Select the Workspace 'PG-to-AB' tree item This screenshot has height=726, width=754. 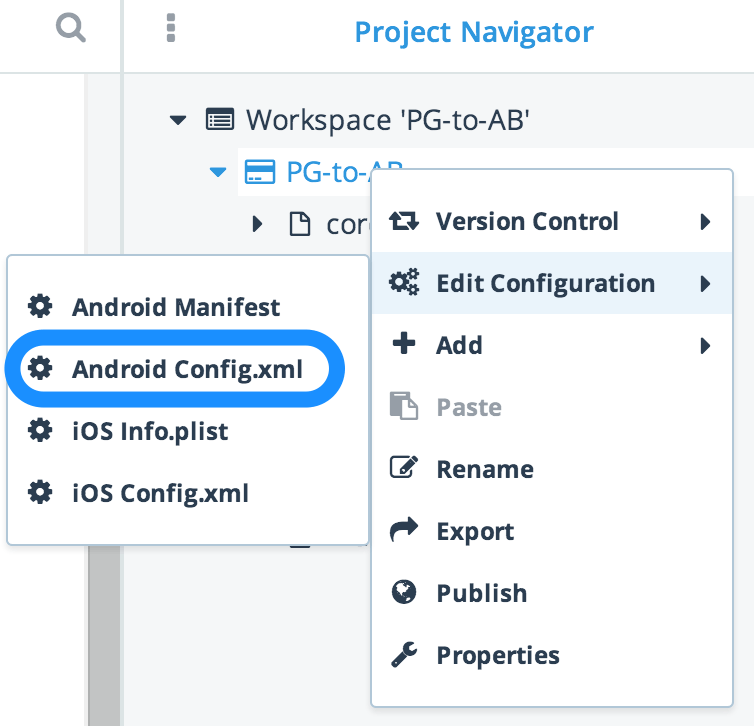point(387,120)
